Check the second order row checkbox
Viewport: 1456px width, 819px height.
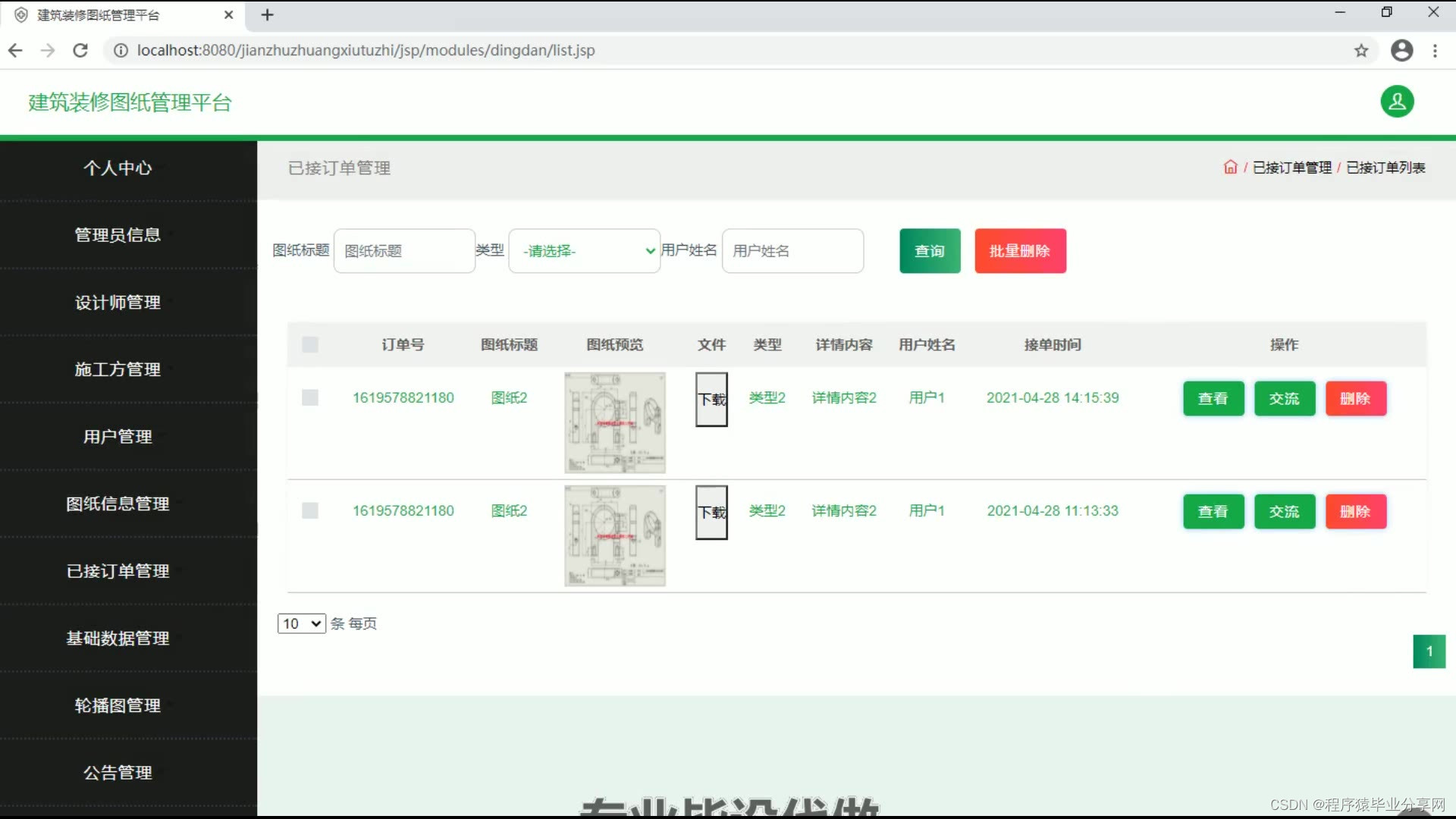point(309,511)
